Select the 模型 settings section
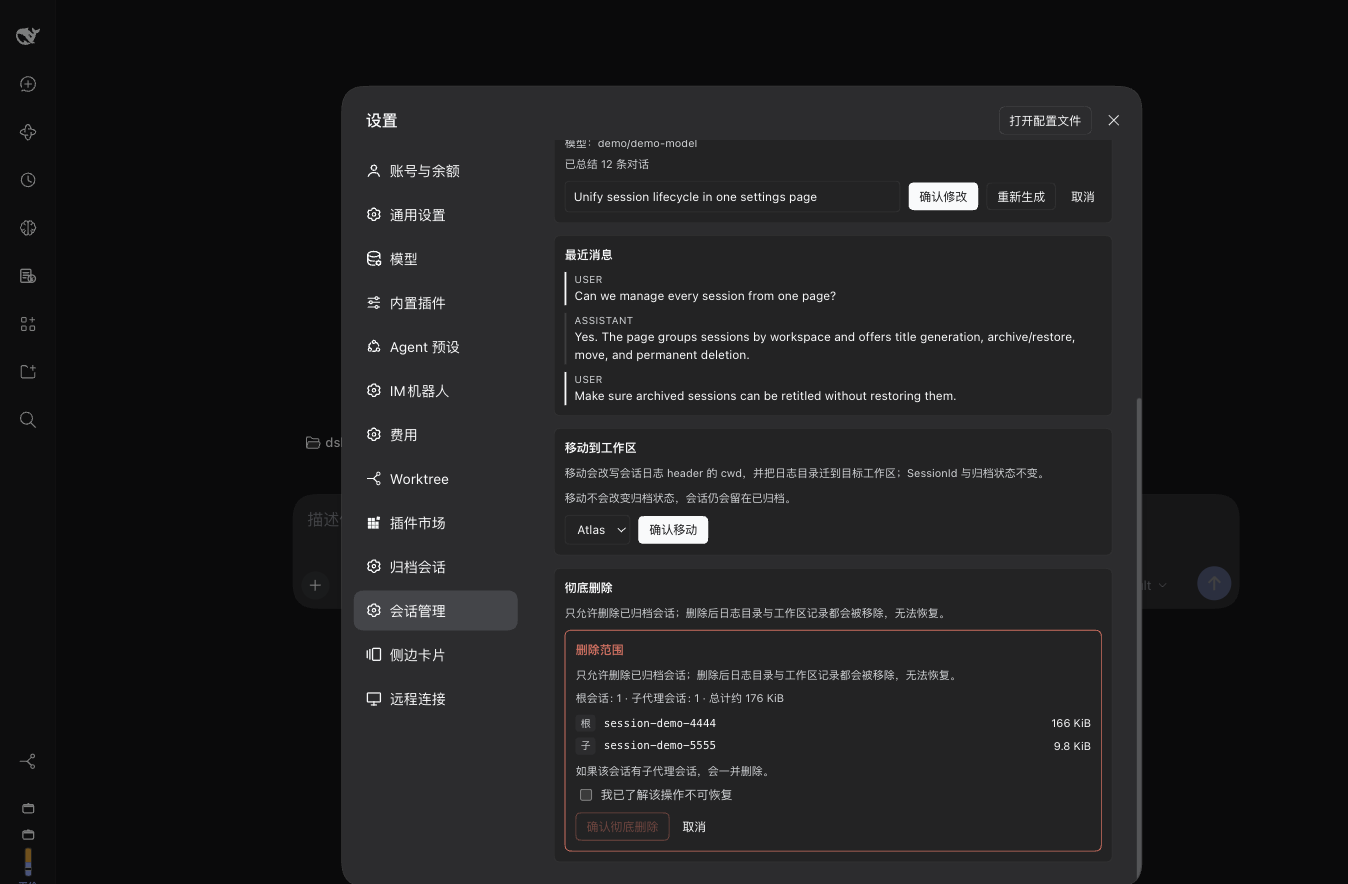The height and width of the screenshot is (884, 1348). [436, 259]
